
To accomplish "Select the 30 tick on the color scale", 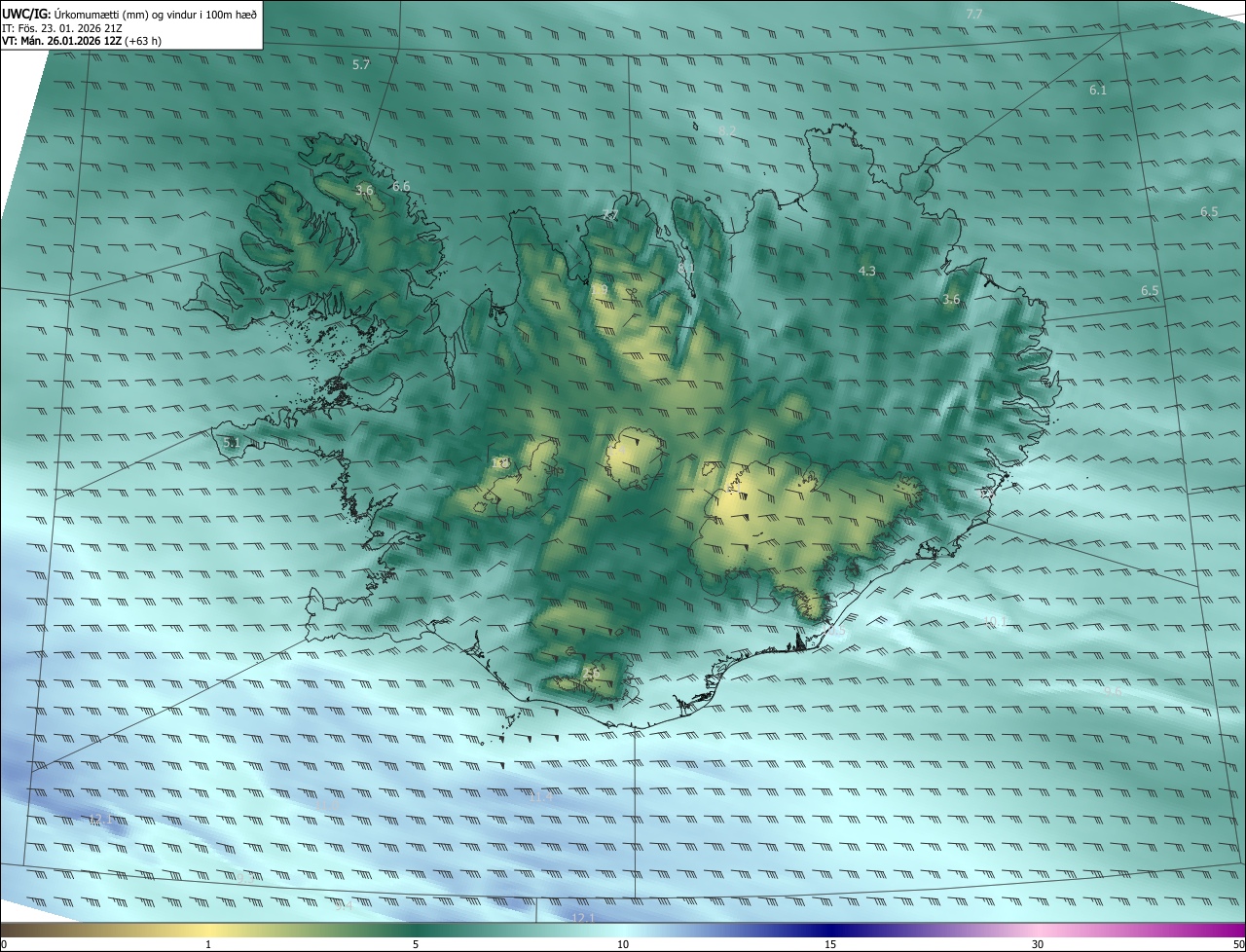I will point(1038,944).
